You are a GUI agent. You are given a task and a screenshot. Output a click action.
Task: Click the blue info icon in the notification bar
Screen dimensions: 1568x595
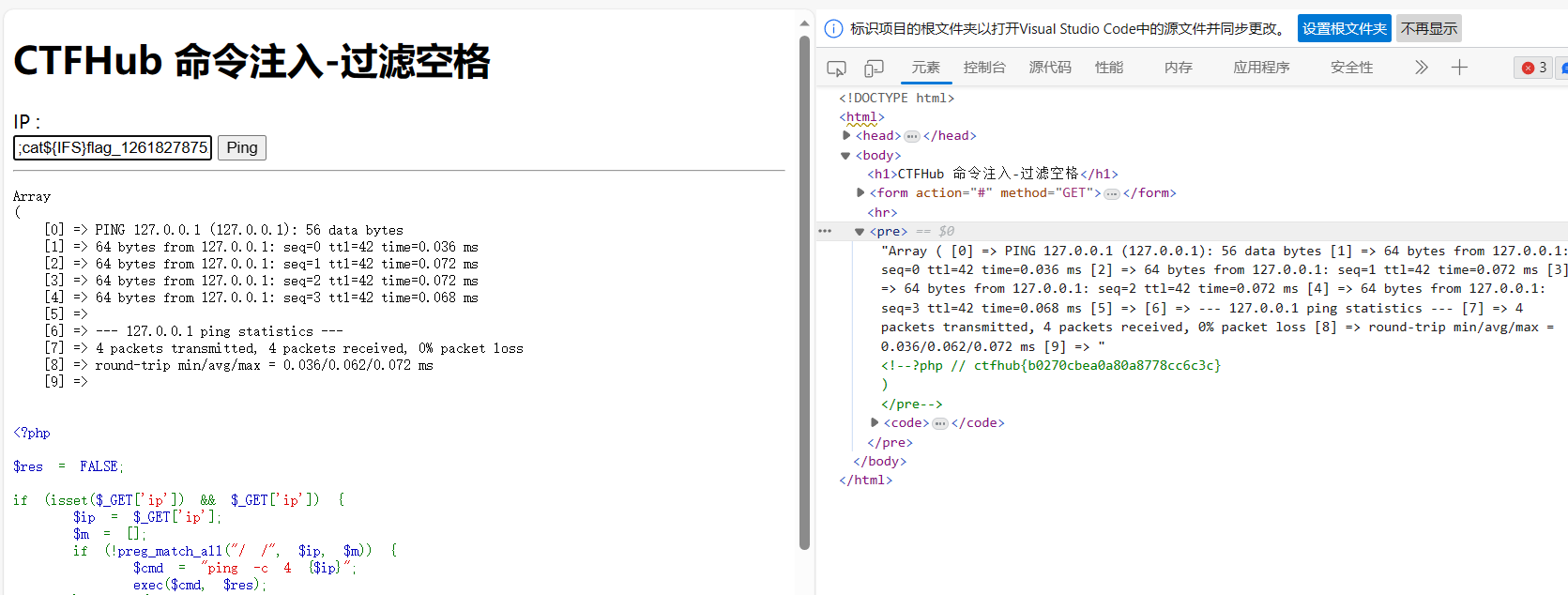coord(833,28)
